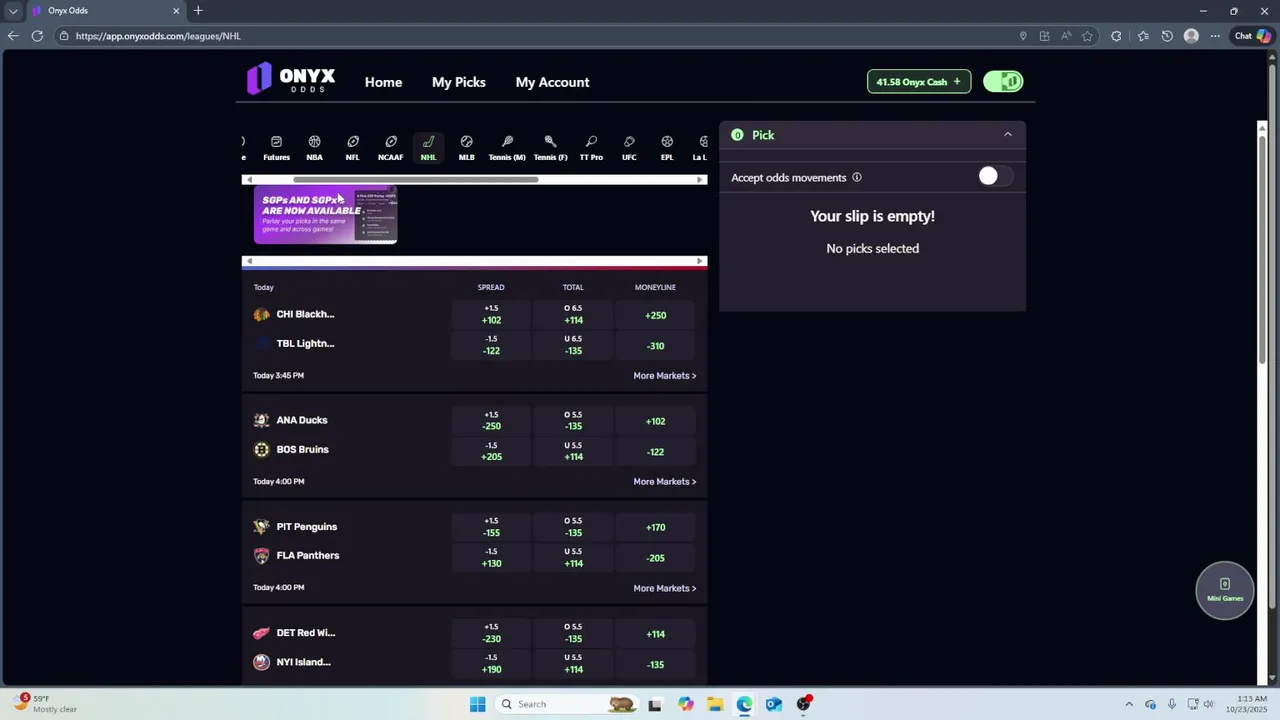1280x720 pixels.
Task: Expand More Markets for Blackhawks vs Lightning
Action: click(664, 376)
